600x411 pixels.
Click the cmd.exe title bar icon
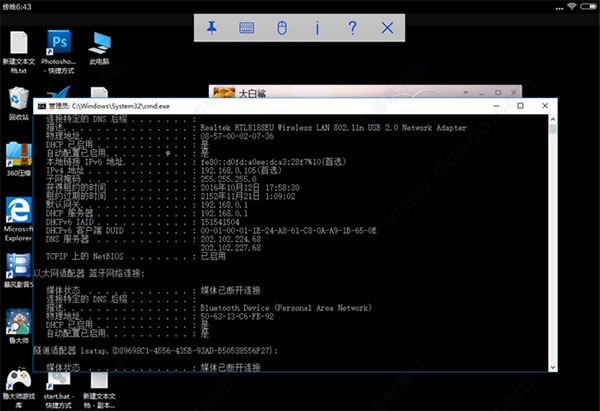[42, 106]
